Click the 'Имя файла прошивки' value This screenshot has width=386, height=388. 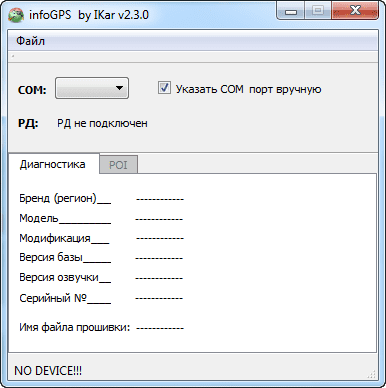tap(160, 328)
